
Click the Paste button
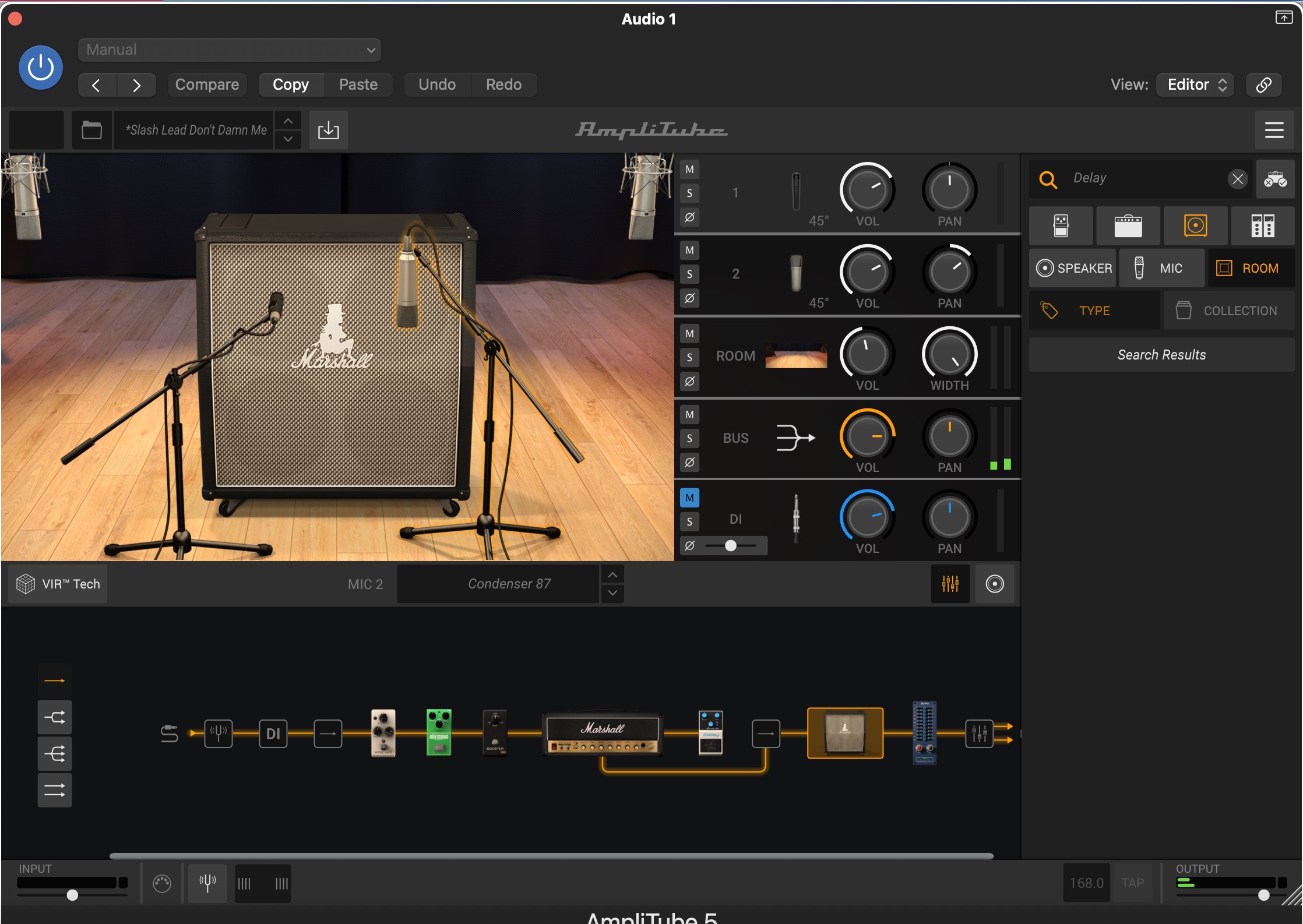click(x=358, y=85)
